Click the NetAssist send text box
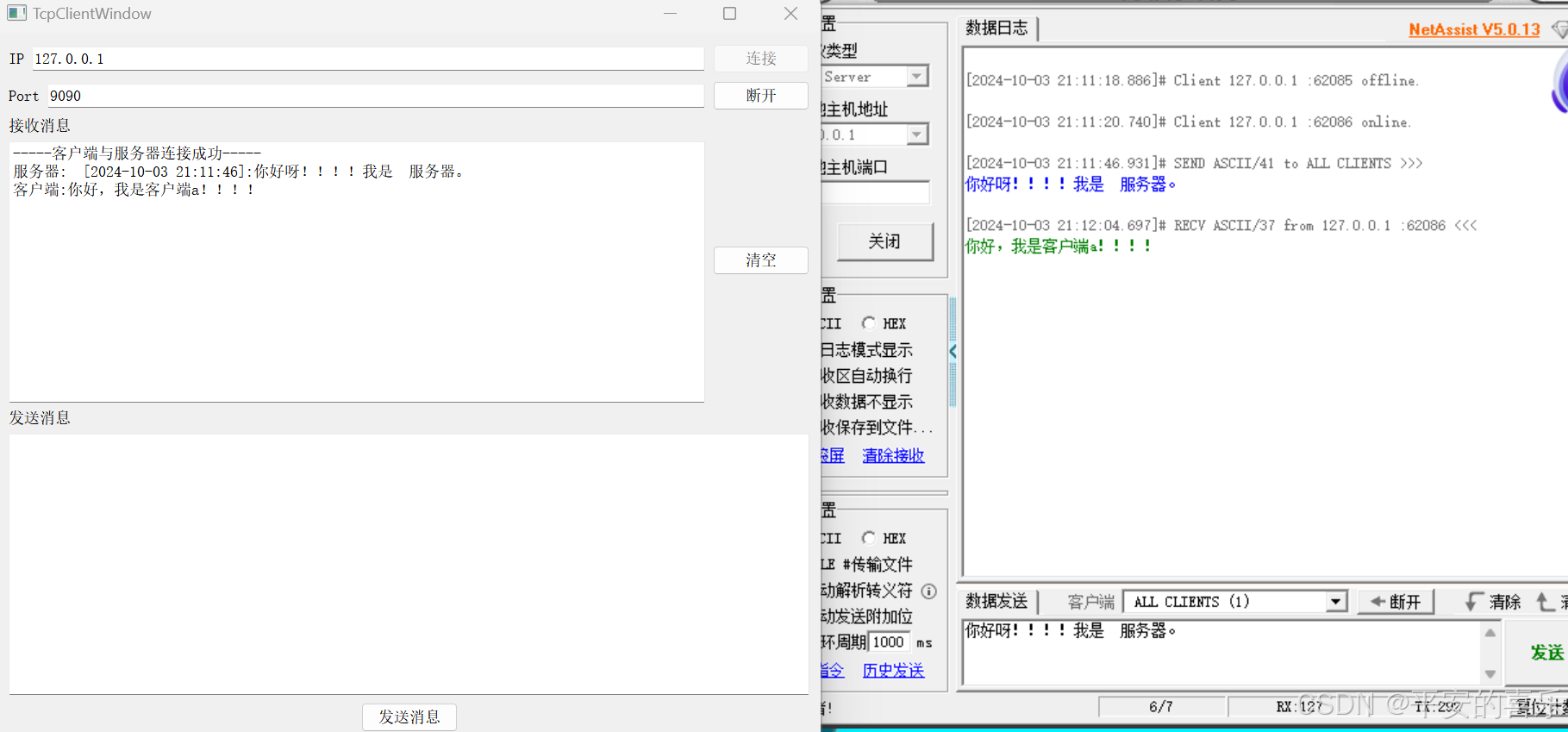 tap(1221, 652)
